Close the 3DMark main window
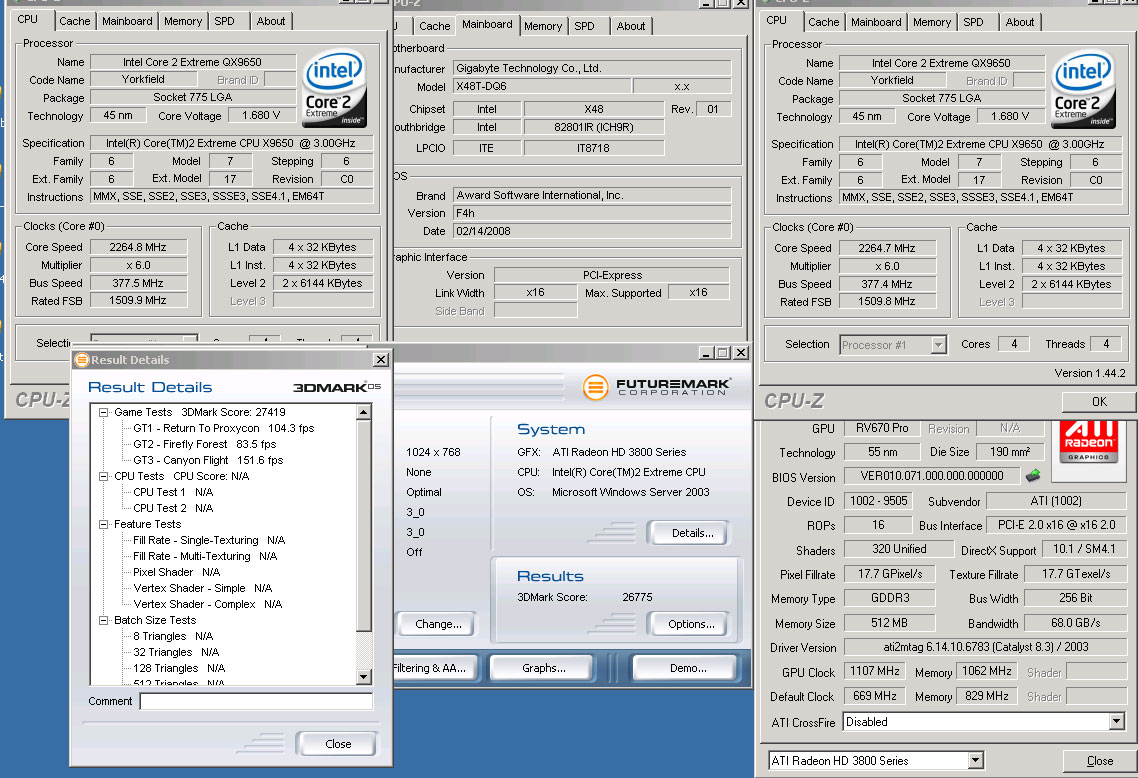This screenshot has height=778, width=1138. (x=740, y=353)
